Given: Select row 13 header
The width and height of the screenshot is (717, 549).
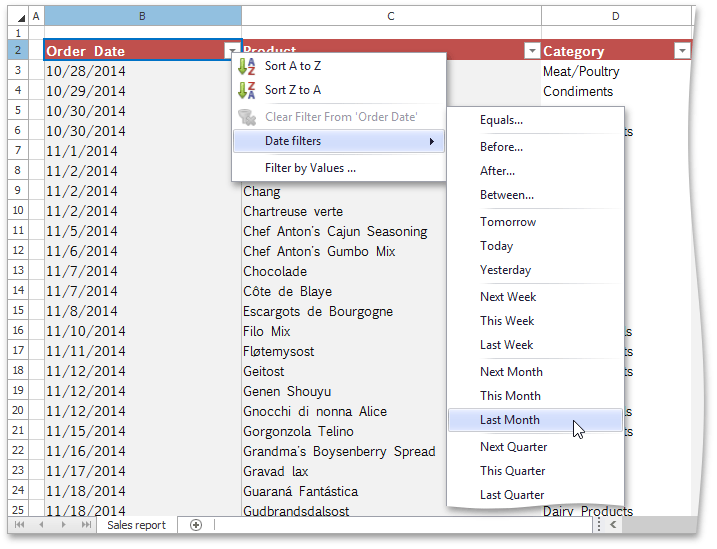Looking at the screenshot, I should coord(18,270).
